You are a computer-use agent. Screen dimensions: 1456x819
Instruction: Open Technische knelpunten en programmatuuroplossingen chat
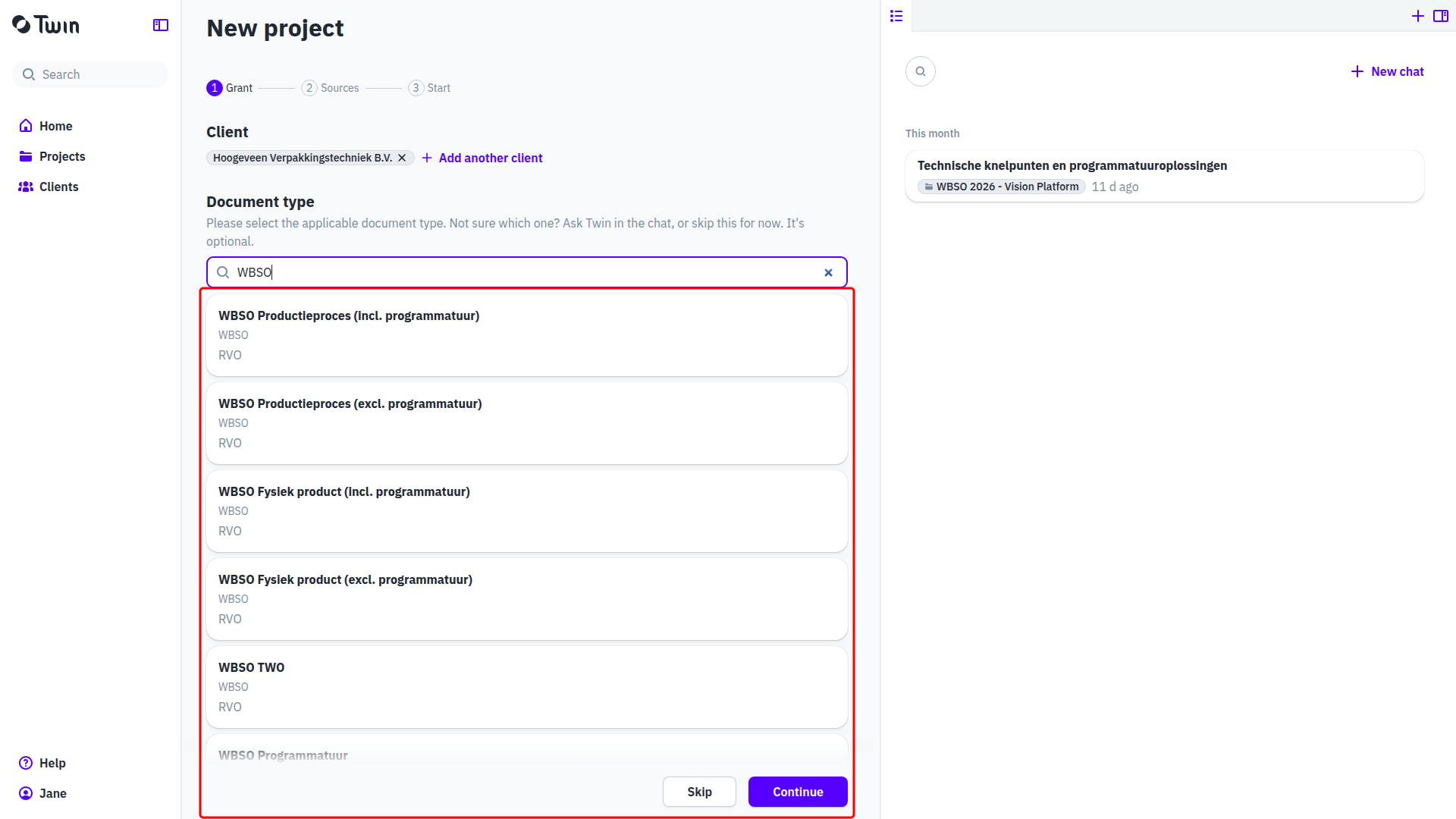1164,176
